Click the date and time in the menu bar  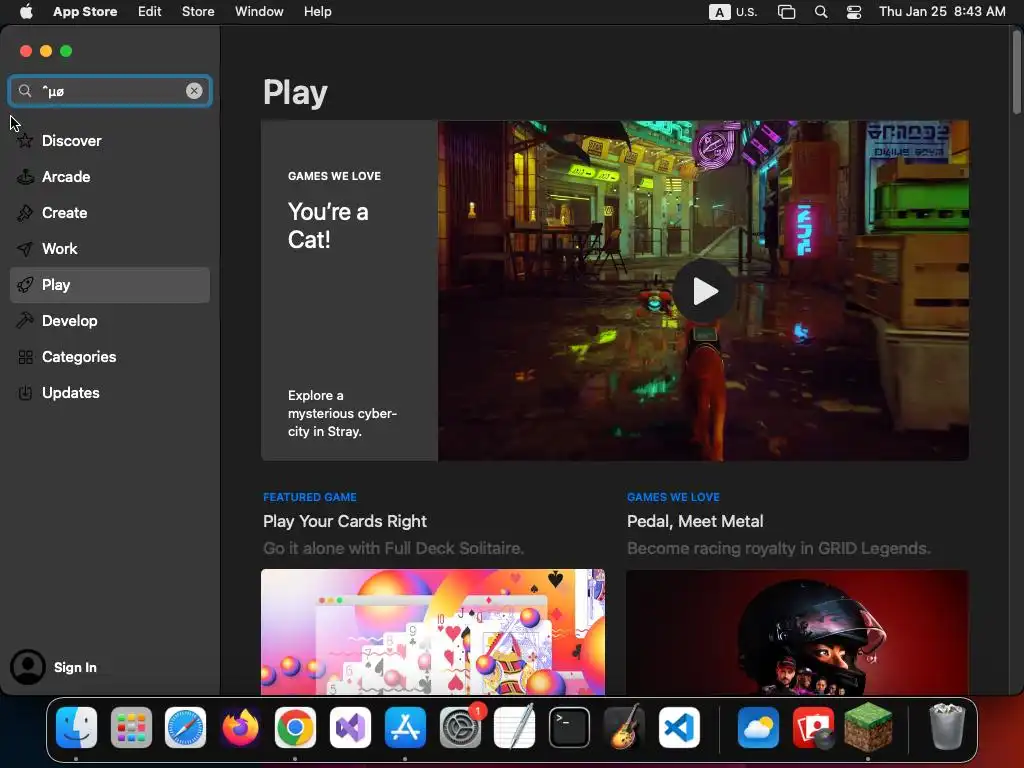coord(942,12)
